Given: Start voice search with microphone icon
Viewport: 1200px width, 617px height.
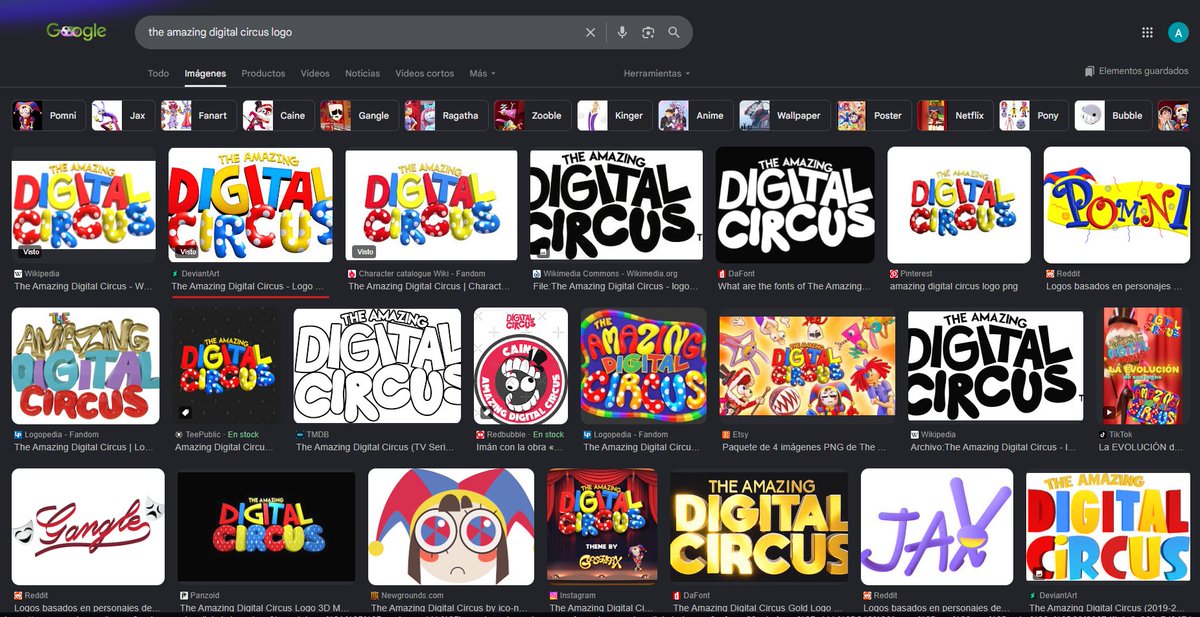Looking at the screenshot, I should 622,32.
